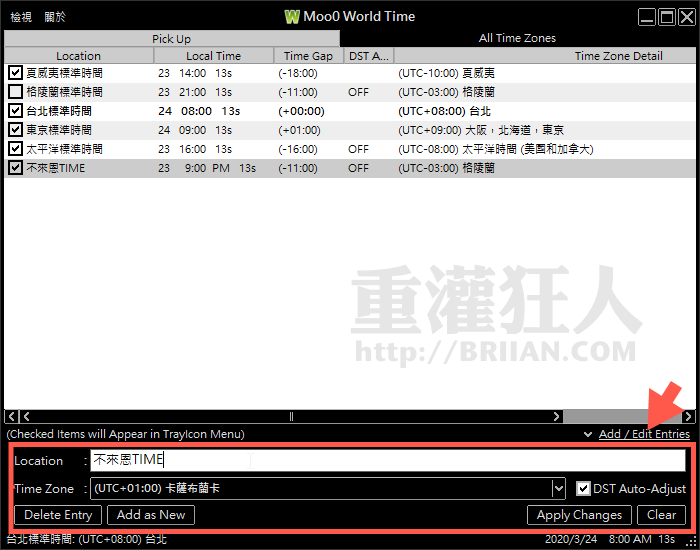Check the 格陵蘭標準時間 checkbox

(15, 92)
